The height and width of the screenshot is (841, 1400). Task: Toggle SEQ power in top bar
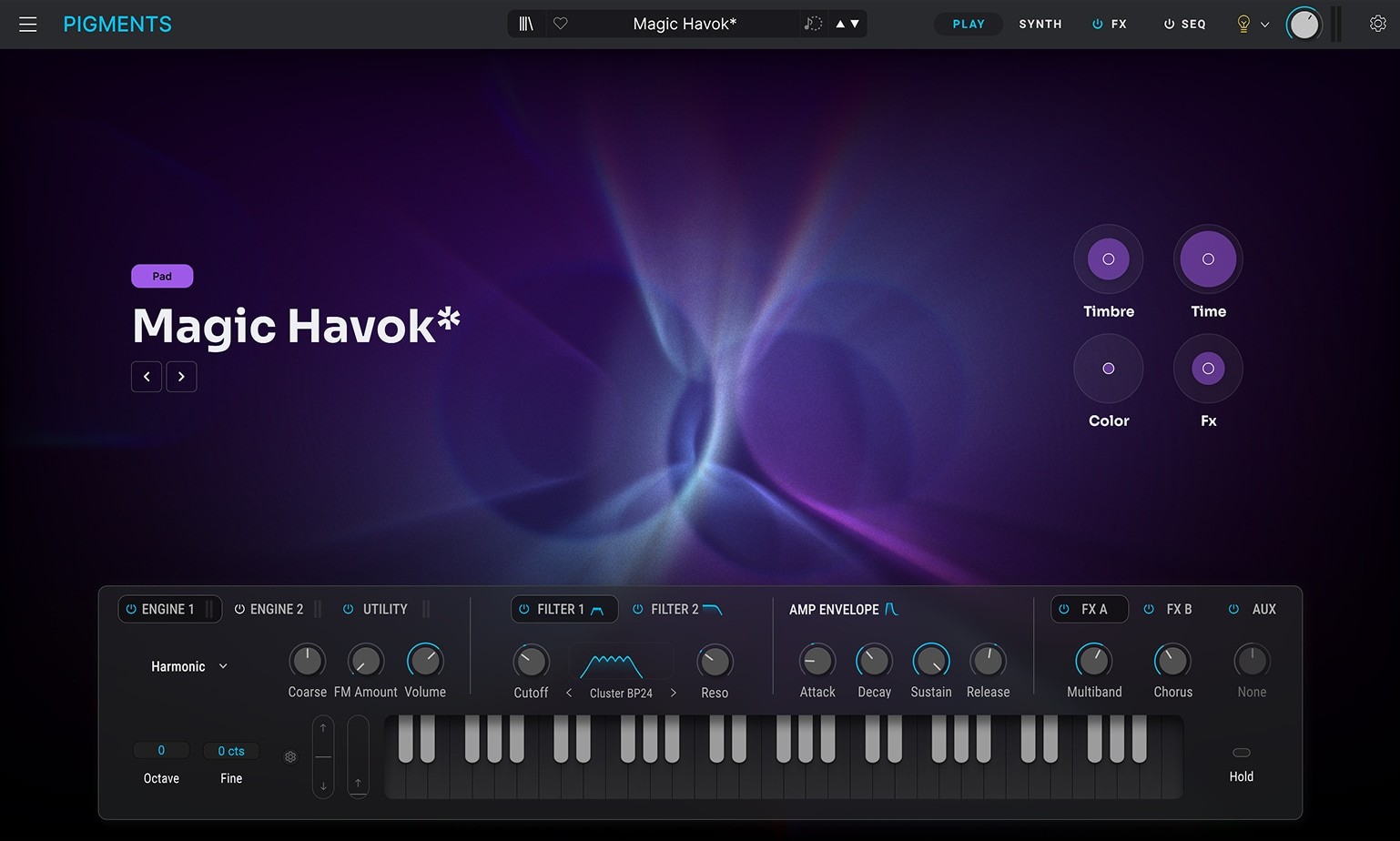pos(1169,25)
